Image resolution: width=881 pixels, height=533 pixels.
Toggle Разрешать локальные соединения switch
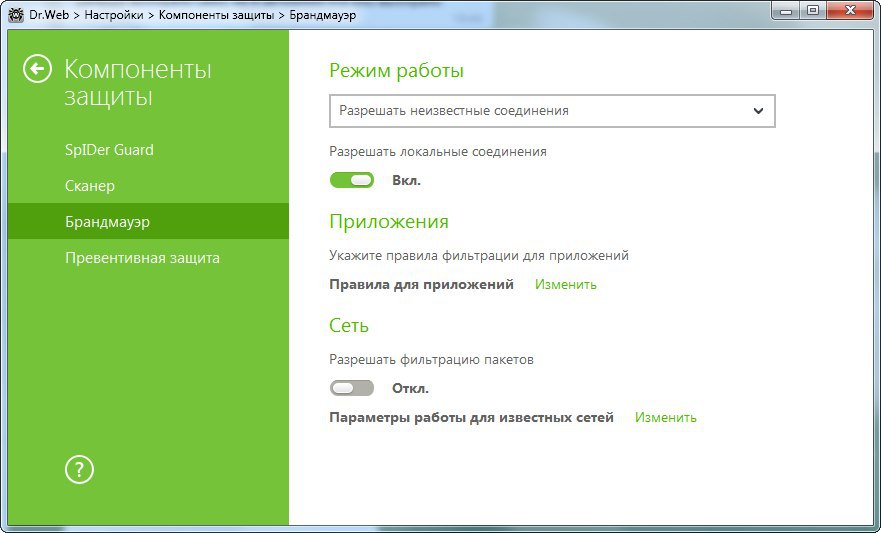[x=352, y=180]
